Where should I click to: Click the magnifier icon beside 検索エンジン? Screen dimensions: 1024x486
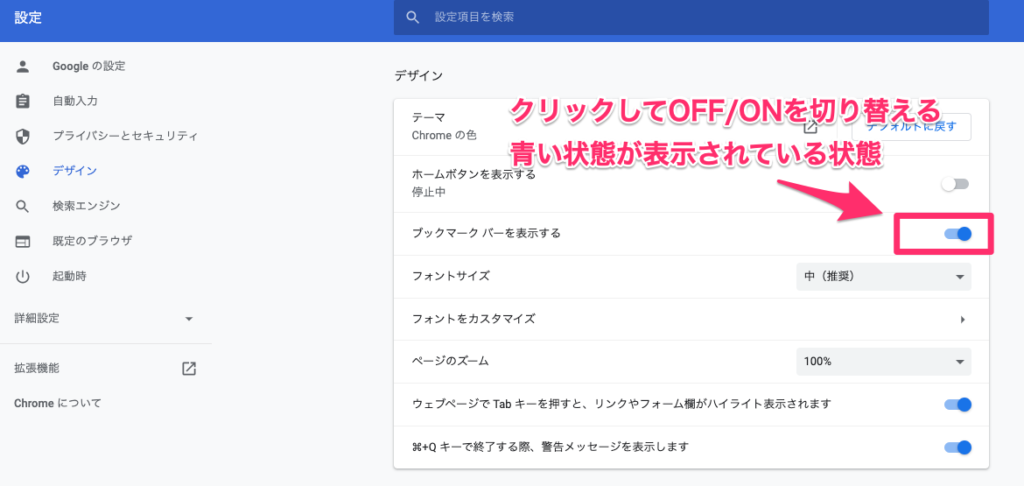(x=23, y=206)
